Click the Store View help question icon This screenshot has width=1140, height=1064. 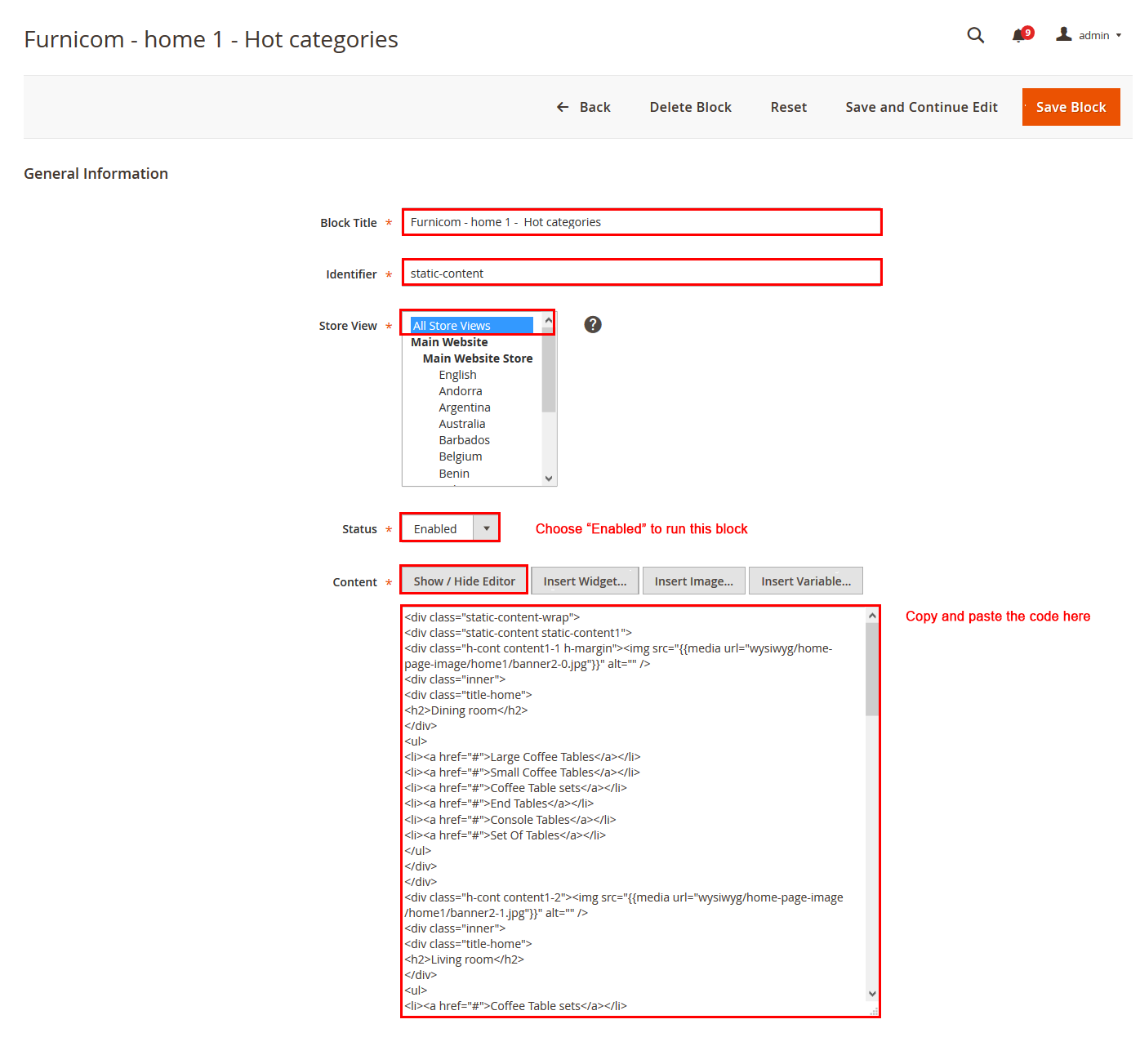[593, 324]
